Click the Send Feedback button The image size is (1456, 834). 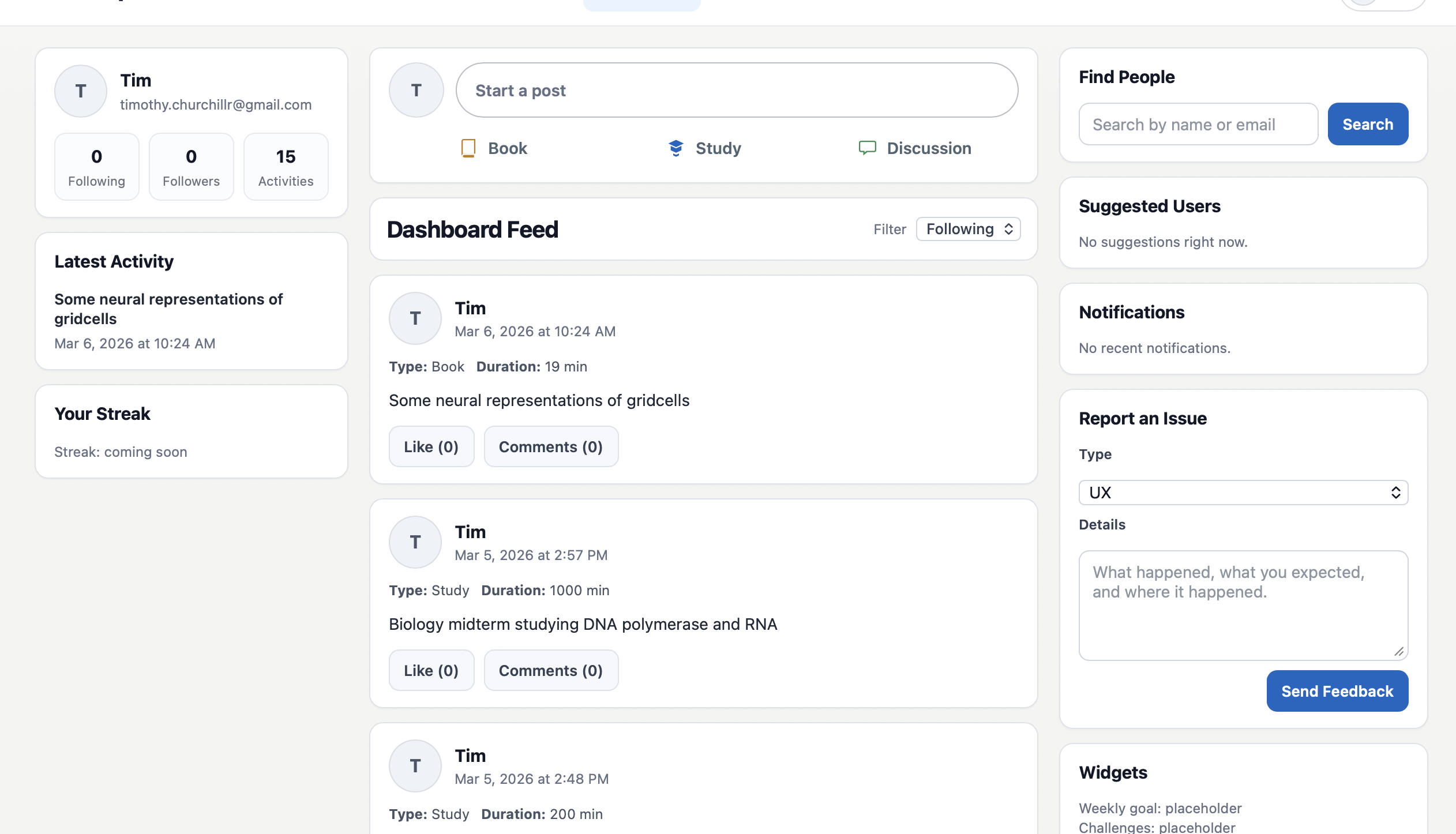click(1337, 691)
